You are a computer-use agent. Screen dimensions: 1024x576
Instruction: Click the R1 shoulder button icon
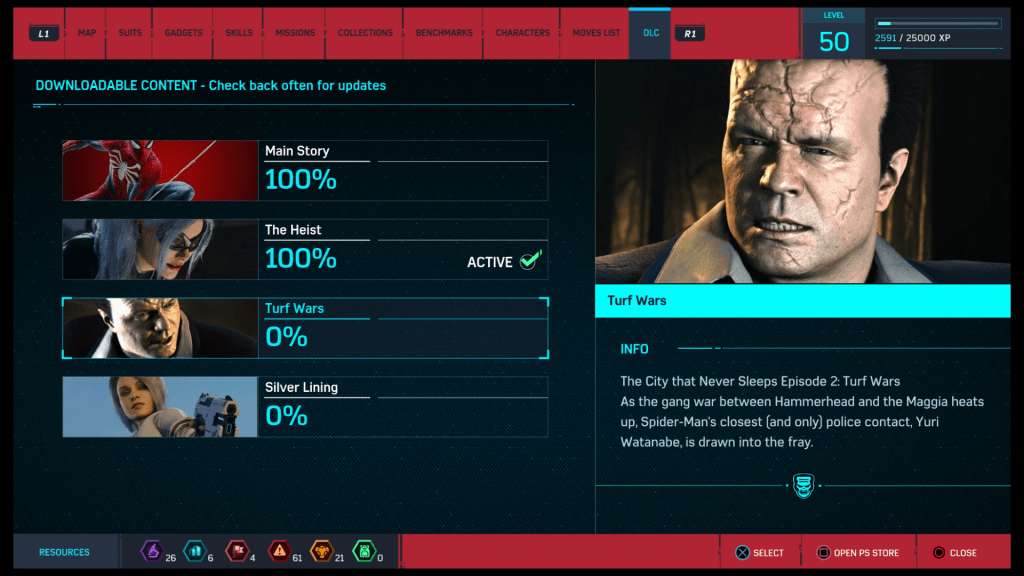[x=690, y=33]
